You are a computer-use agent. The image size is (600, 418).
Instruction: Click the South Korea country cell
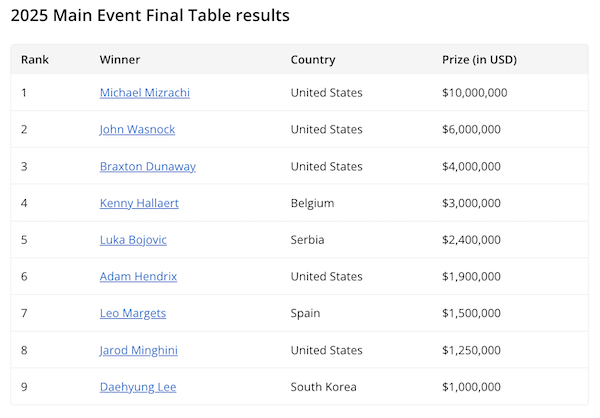click(323, 387)
